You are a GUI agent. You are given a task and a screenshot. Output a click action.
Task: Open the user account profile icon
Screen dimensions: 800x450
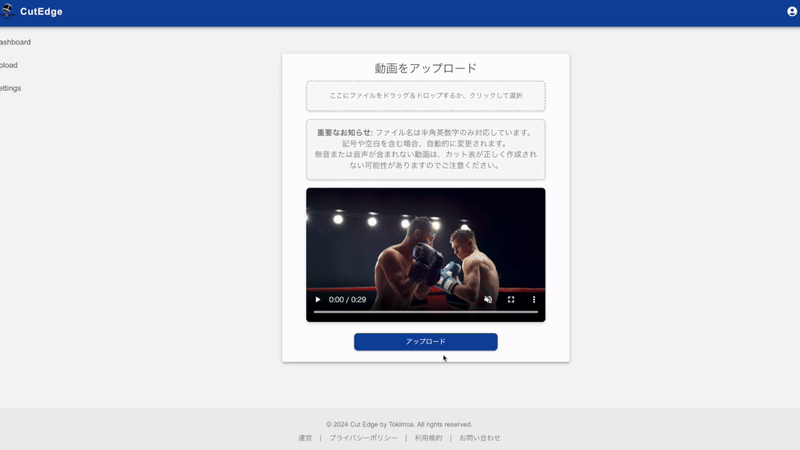tap(792, 12)
